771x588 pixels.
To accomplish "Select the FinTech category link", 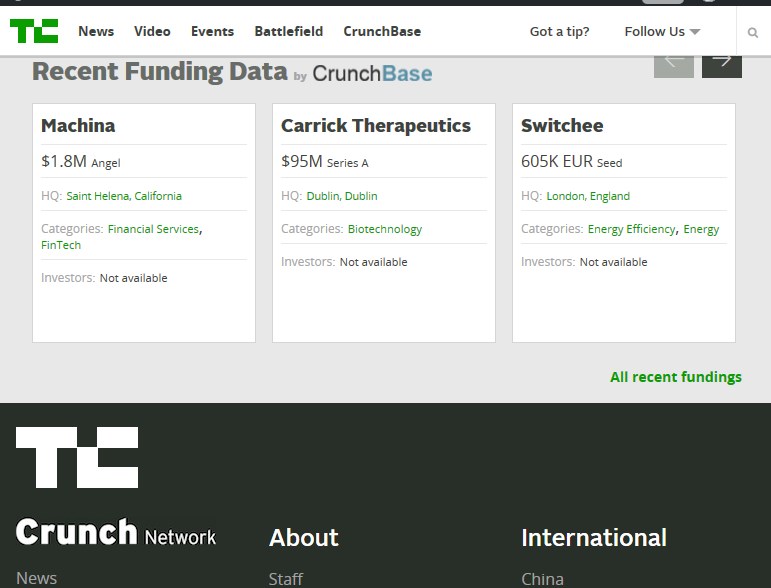I will pos(61,245).
